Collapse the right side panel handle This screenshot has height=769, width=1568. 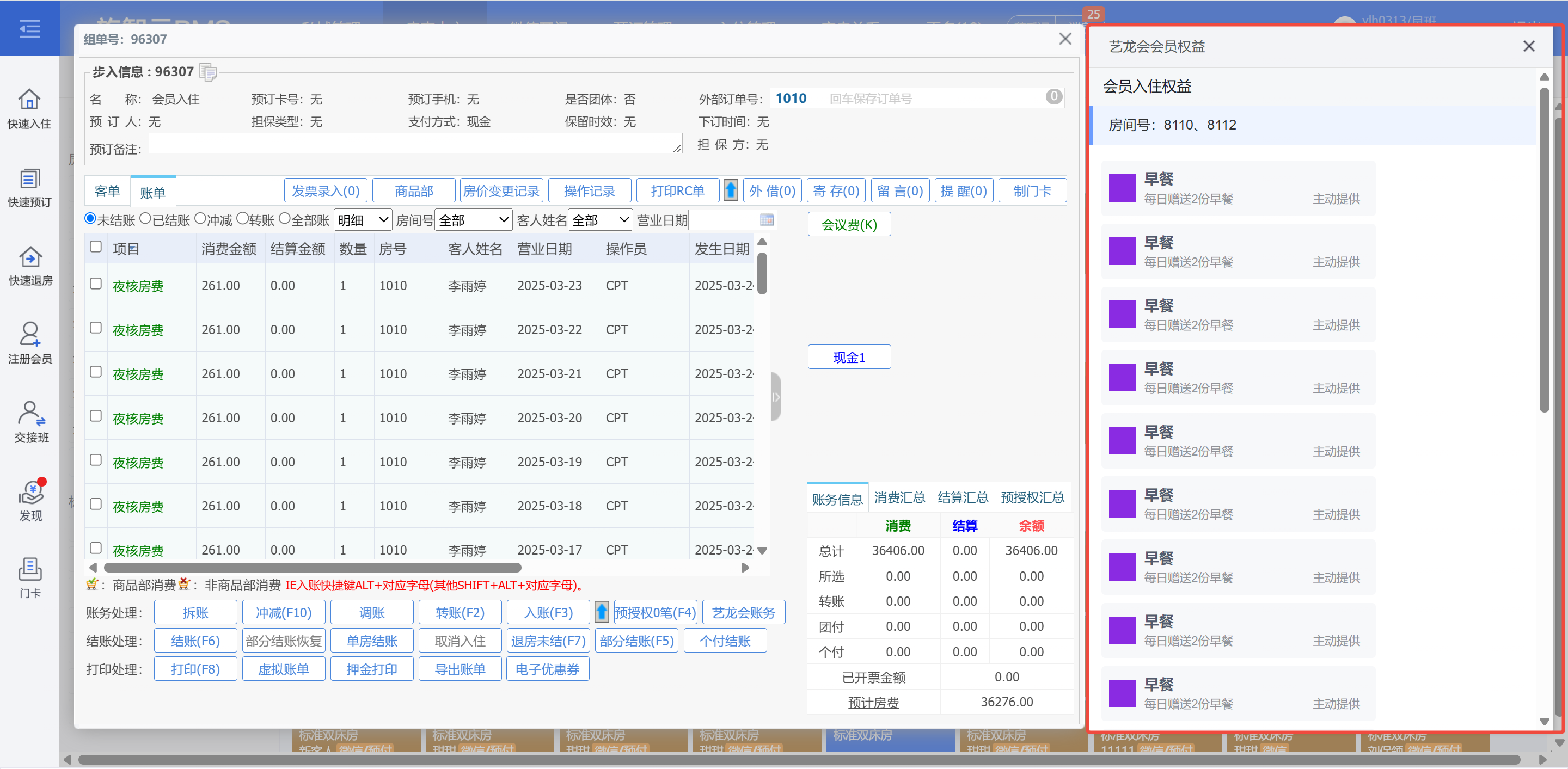click(x=775, y=397)
